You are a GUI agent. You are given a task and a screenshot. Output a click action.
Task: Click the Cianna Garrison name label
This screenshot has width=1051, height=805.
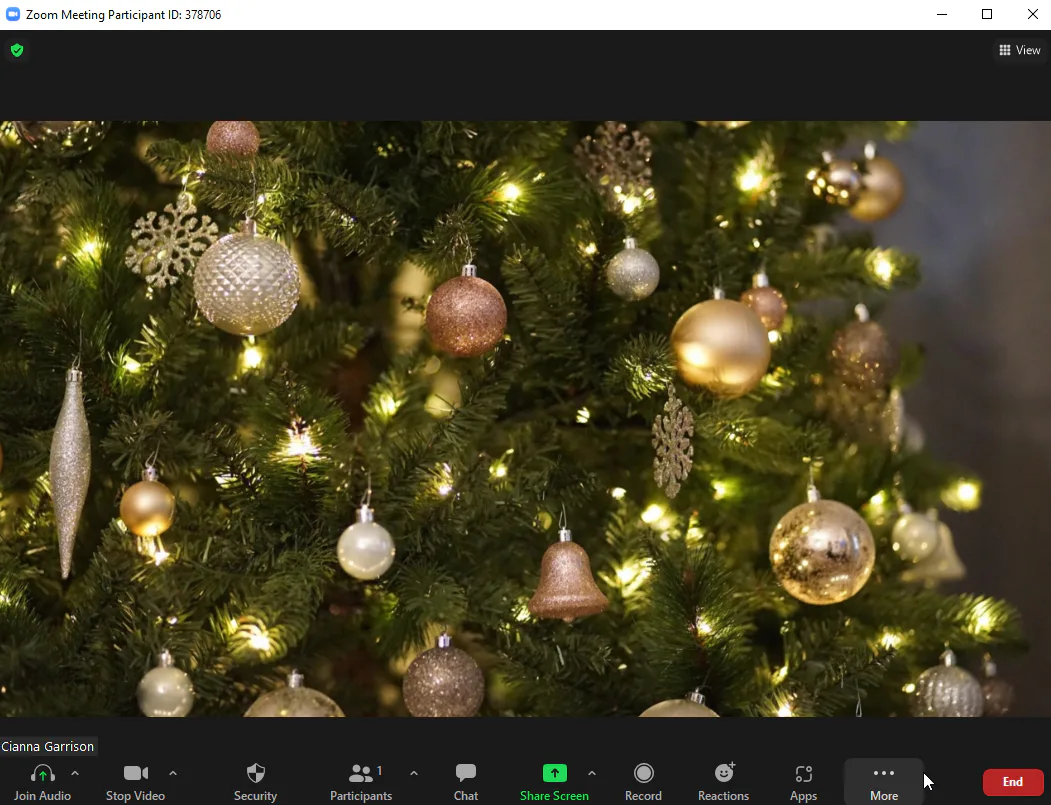click(x=48, y=746)
